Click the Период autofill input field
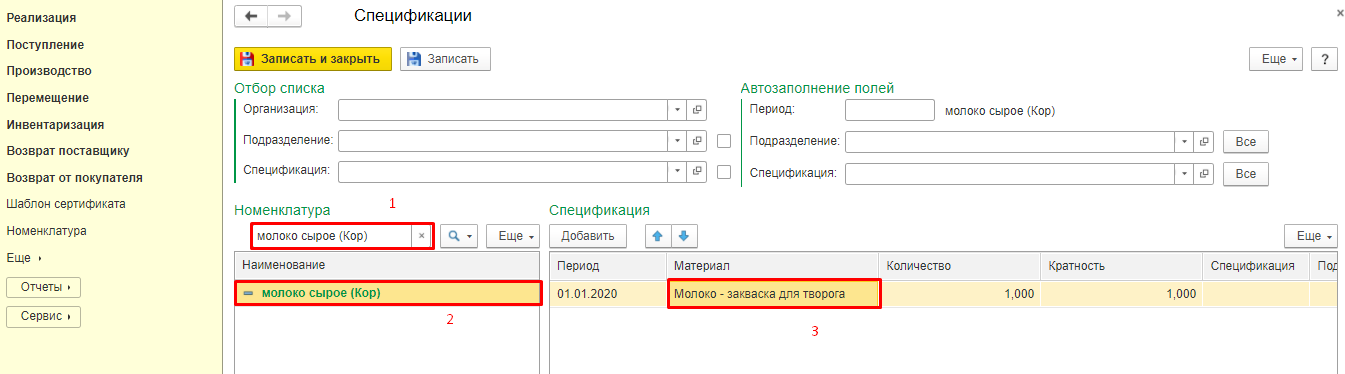Viewport: 1345px width, 374px height. [889, 110]
